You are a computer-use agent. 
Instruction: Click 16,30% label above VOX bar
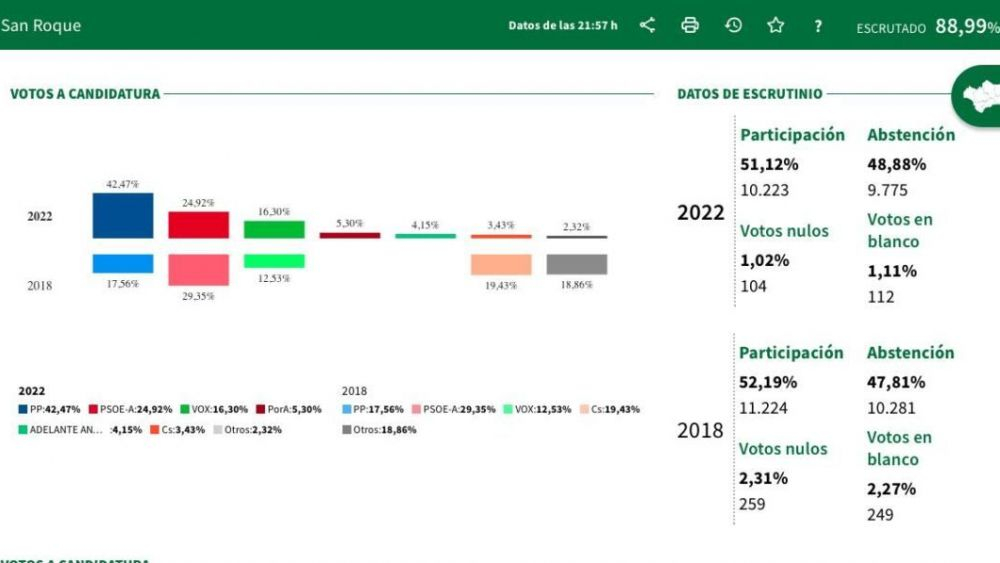pyautogui.click(x=274, y=212)
